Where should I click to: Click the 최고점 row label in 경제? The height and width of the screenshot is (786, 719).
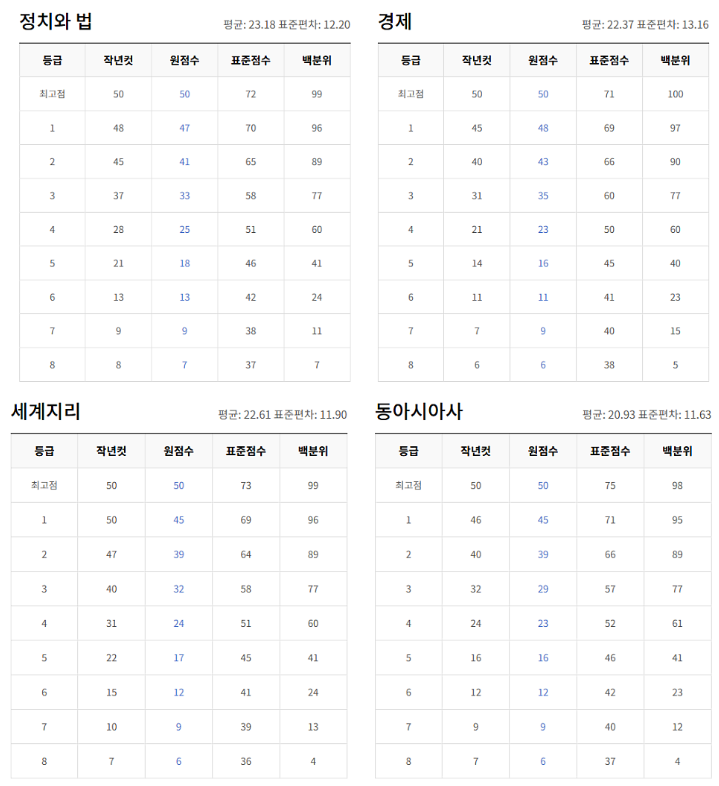(x=411, y=94)
